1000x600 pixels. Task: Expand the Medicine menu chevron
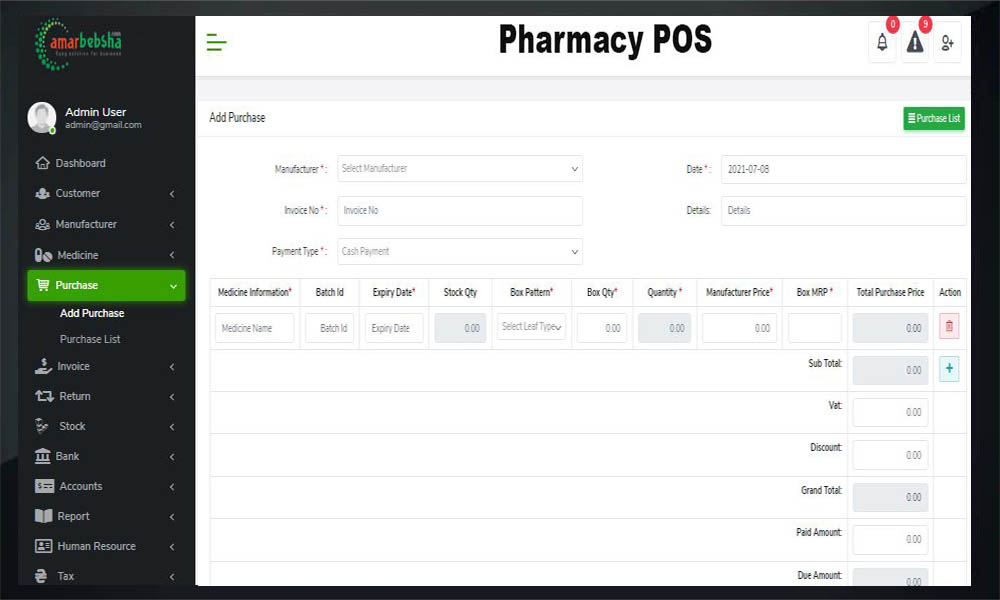tap(172, 255)
